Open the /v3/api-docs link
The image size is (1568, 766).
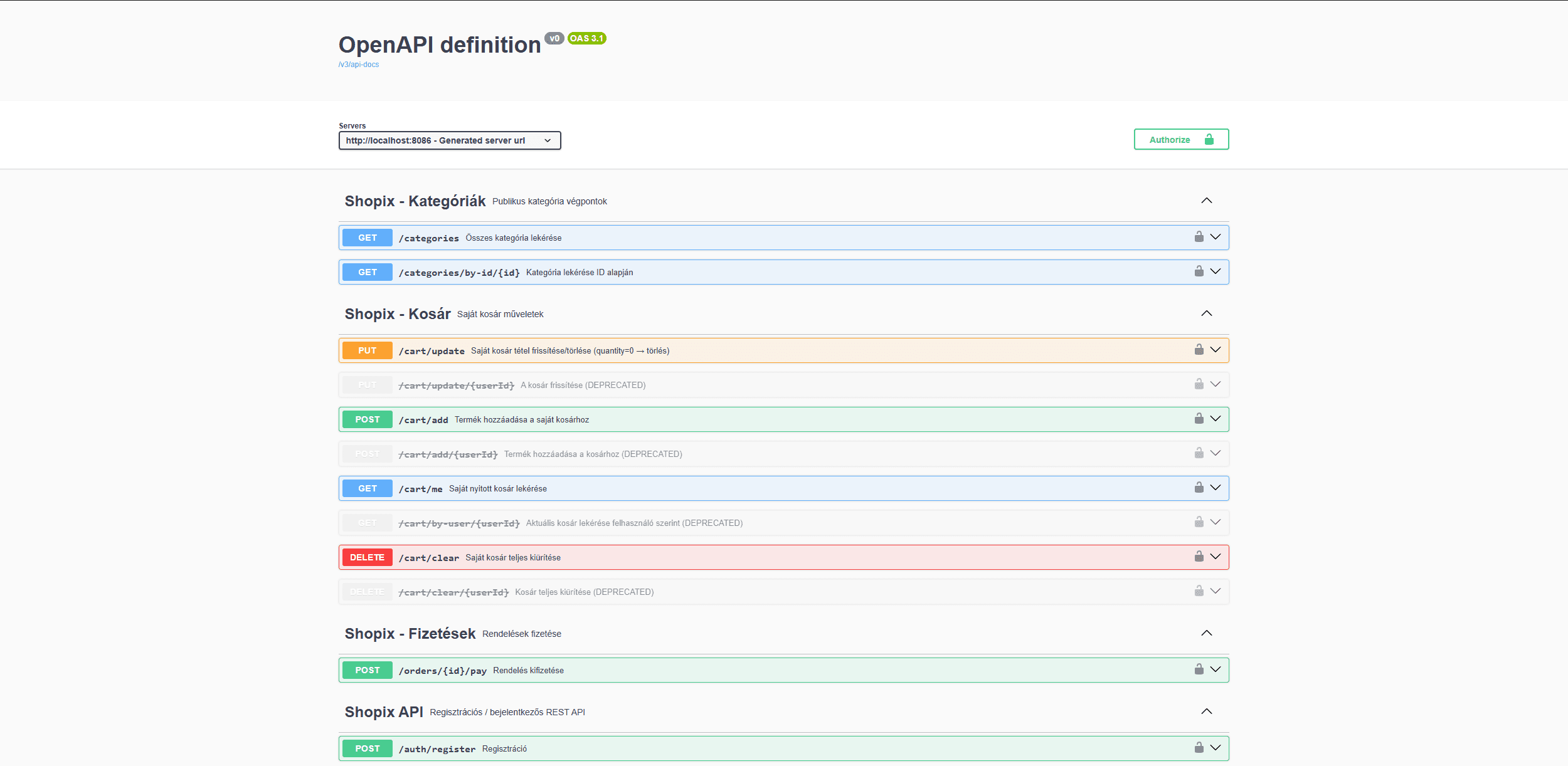[x=359, y=65]
